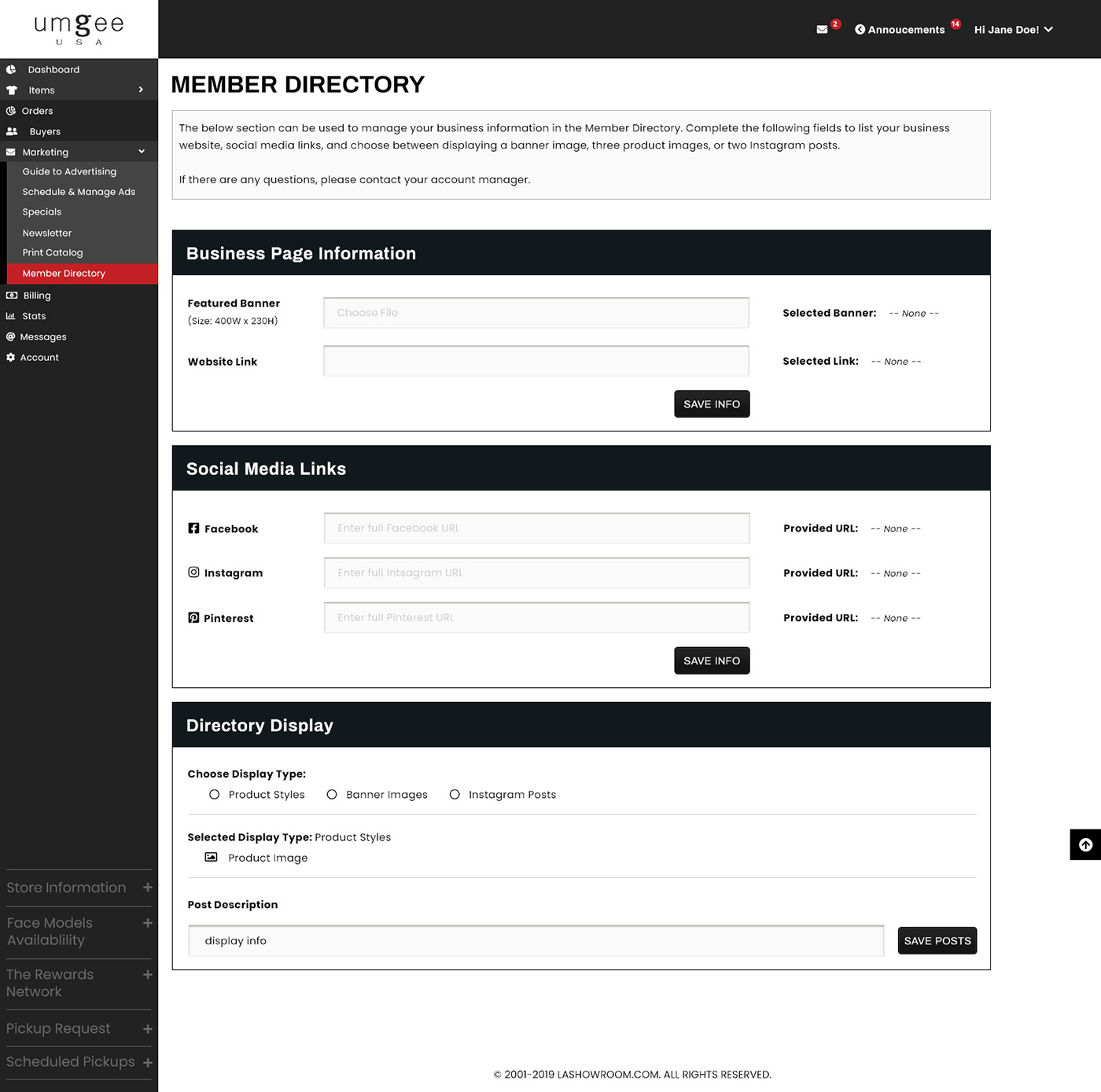Select the Banner Images display type
This screenshot has height=1092, width=1101.
tap(332, 795)
